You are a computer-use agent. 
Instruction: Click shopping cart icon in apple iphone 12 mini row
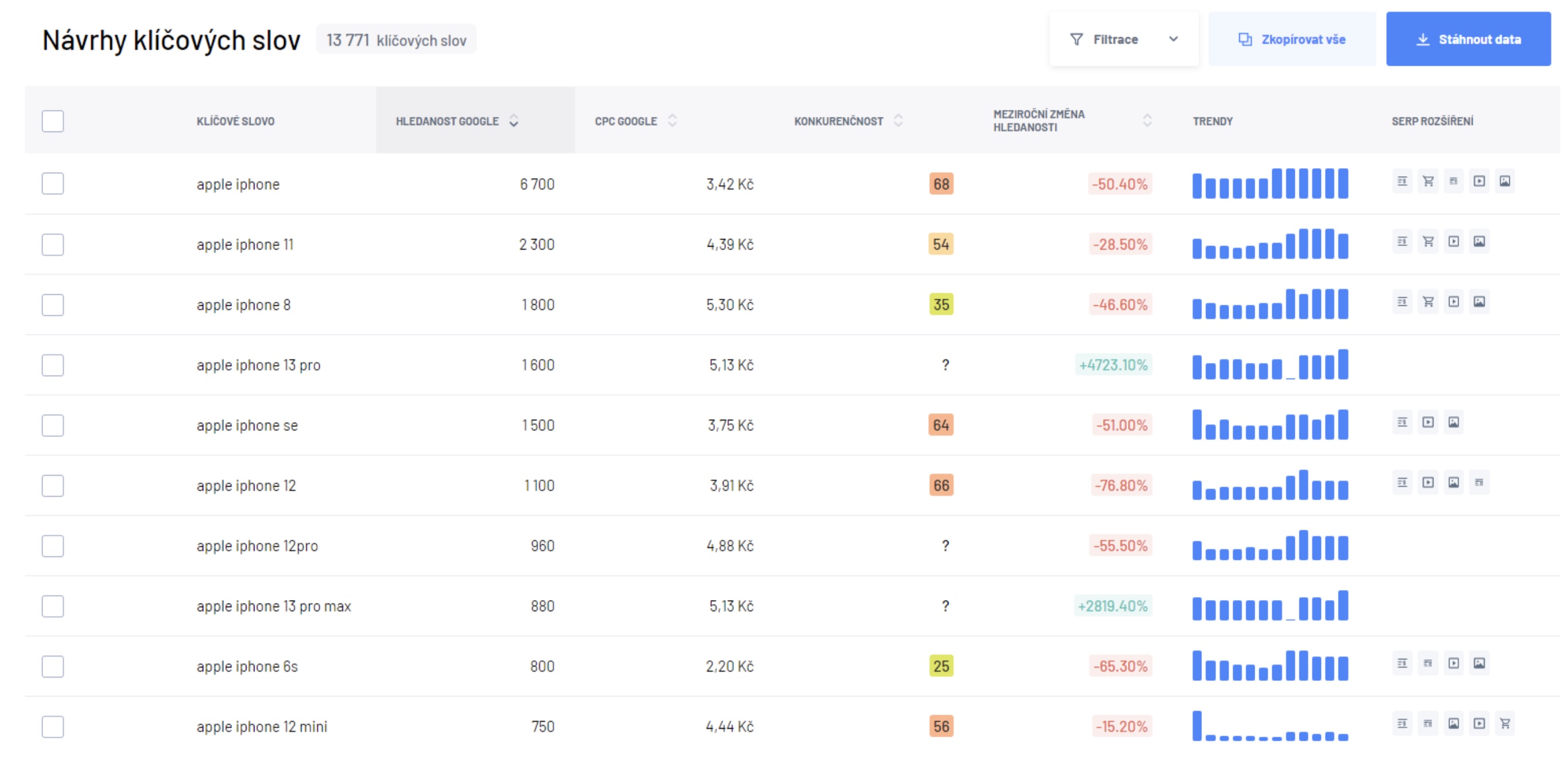click(1504, 724)
